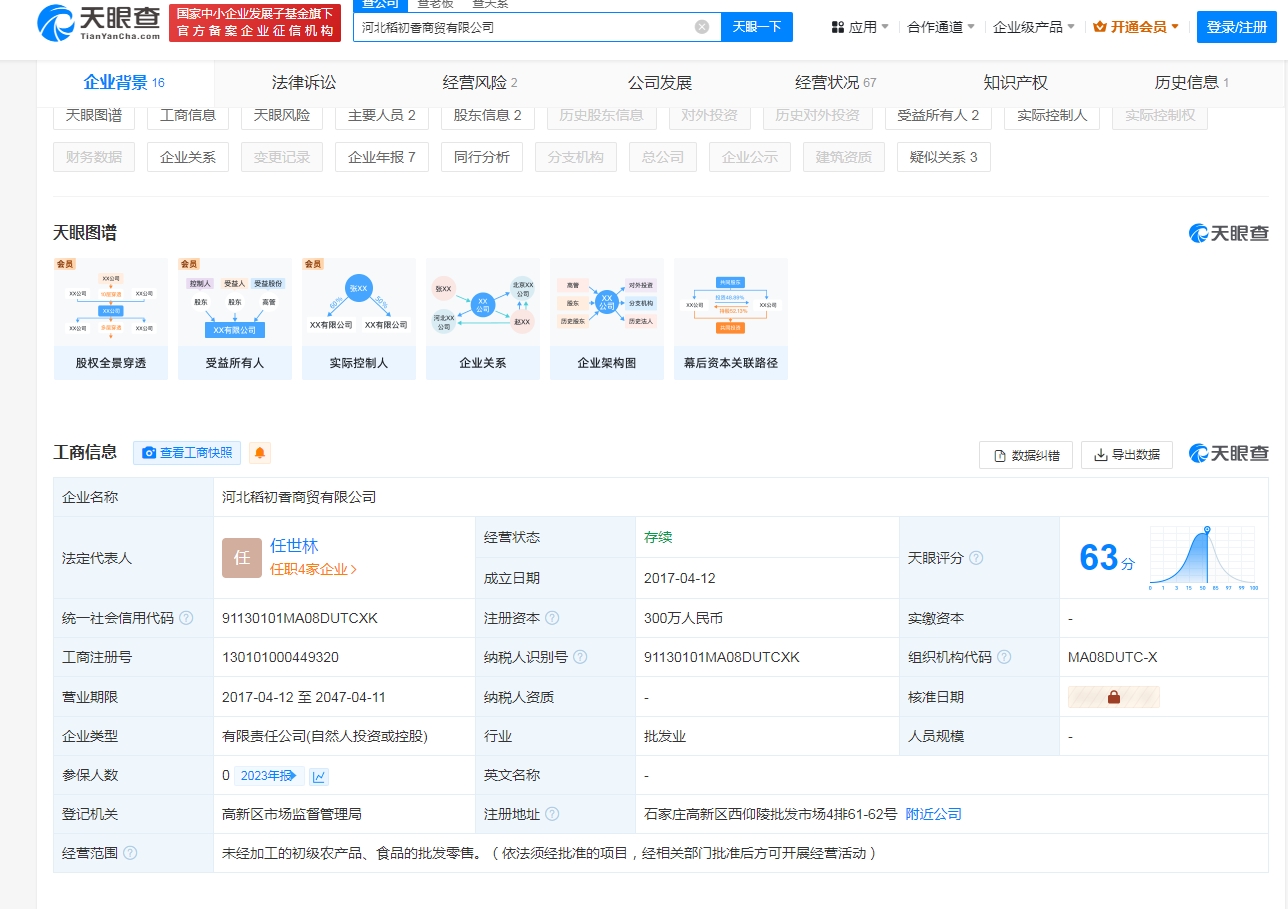Viewport: 1288px width, 909px height.
Task: Click help icon beside 经营范围
Action: (x=130, y=853)
